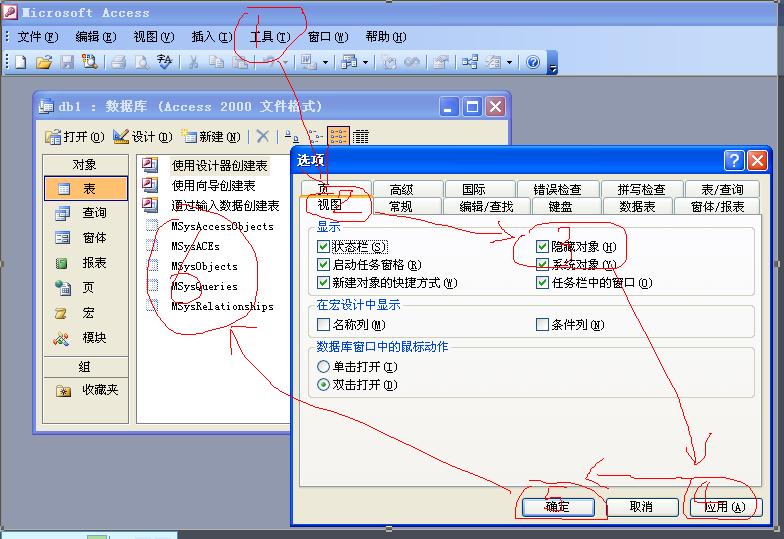This screenshot has height=539, width=784.
Task: Switch db1 window to Small Icons view
Action: click(x=315, y=136)
